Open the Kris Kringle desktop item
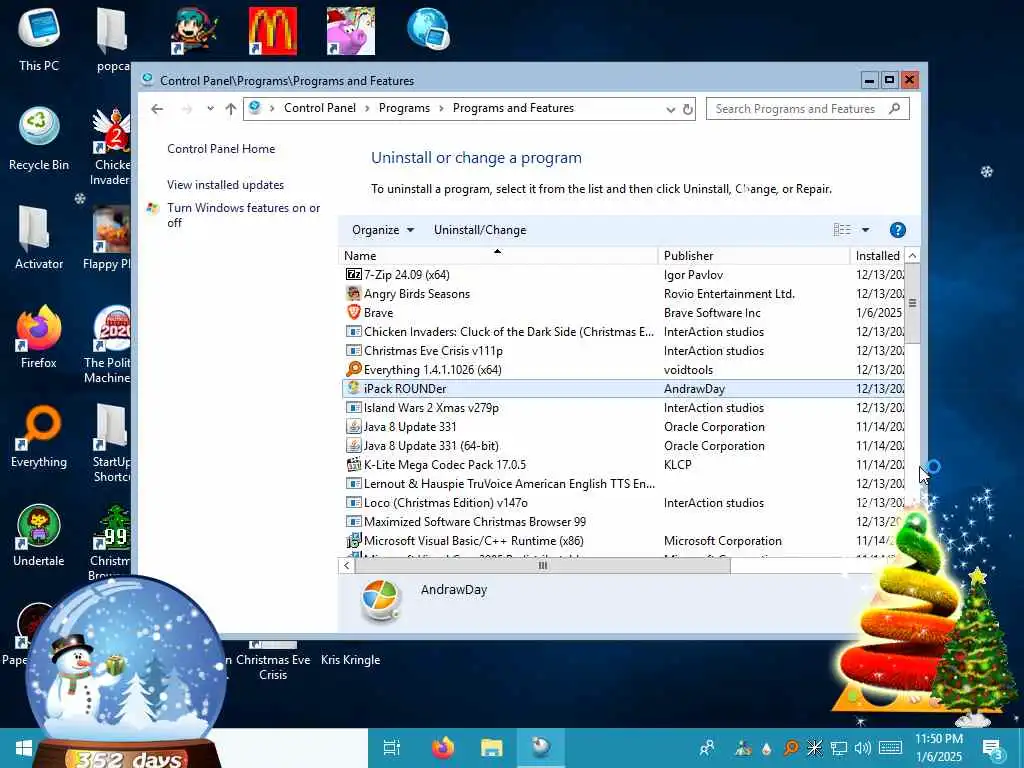1024x768 pixels. 350,660
